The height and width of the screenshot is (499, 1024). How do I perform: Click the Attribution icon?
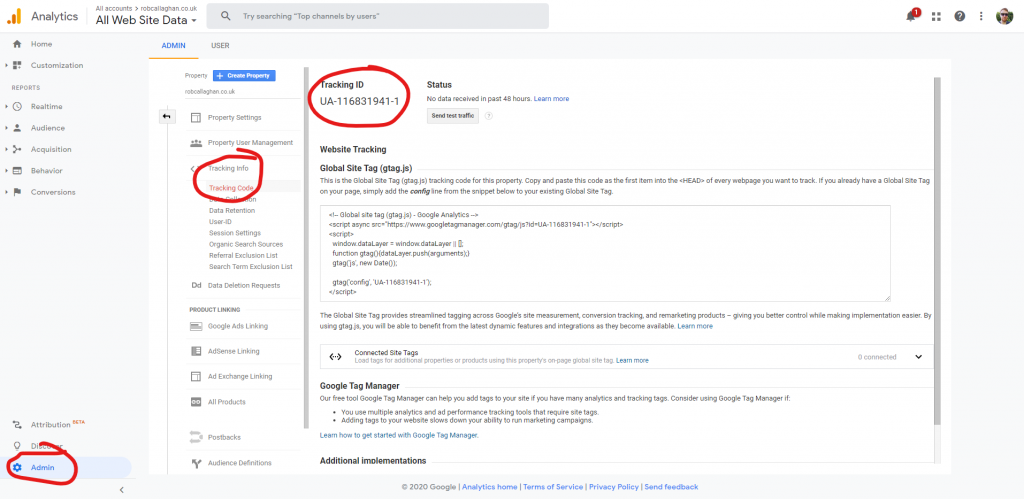18,425
